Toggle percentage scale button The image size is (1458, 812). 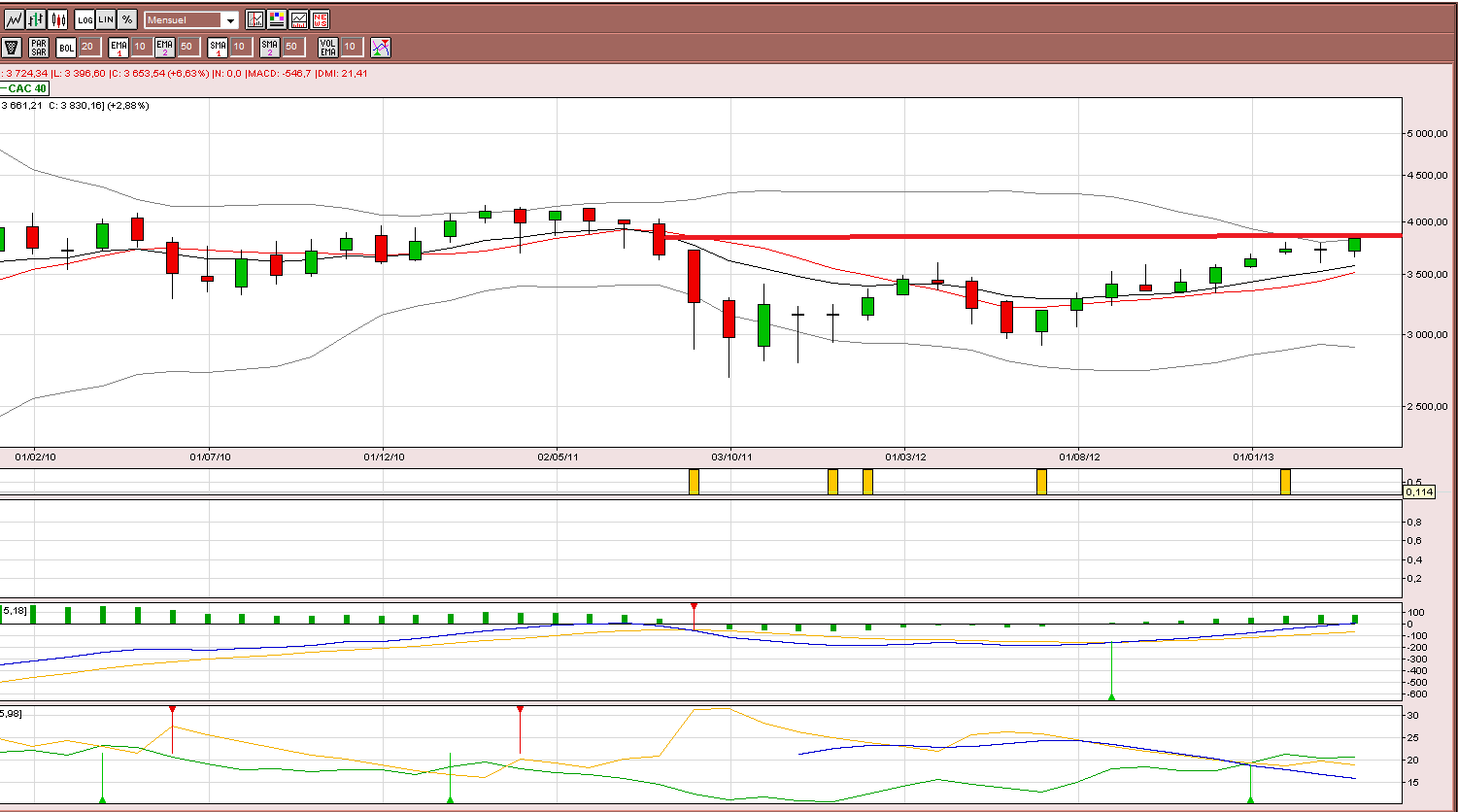click(x=127, y=19)
